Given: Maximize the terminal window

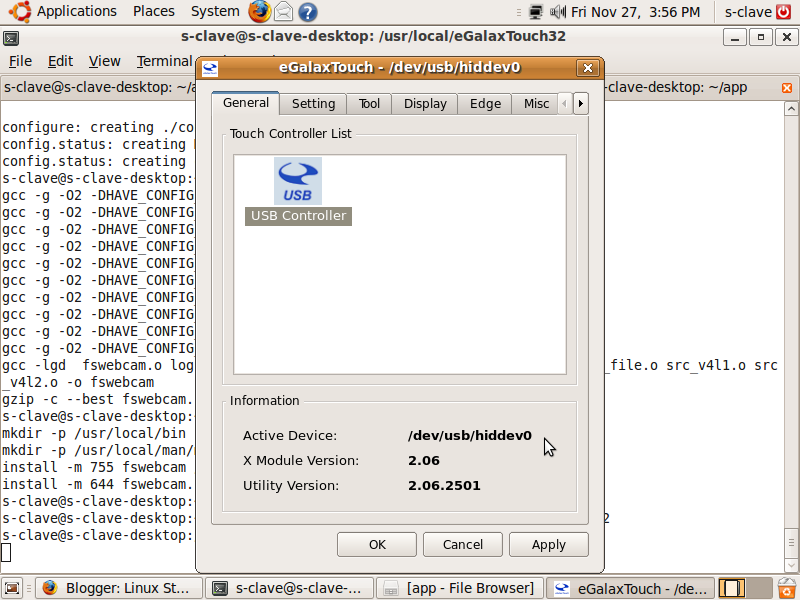Looking at the screenshot, I should 761,37.
